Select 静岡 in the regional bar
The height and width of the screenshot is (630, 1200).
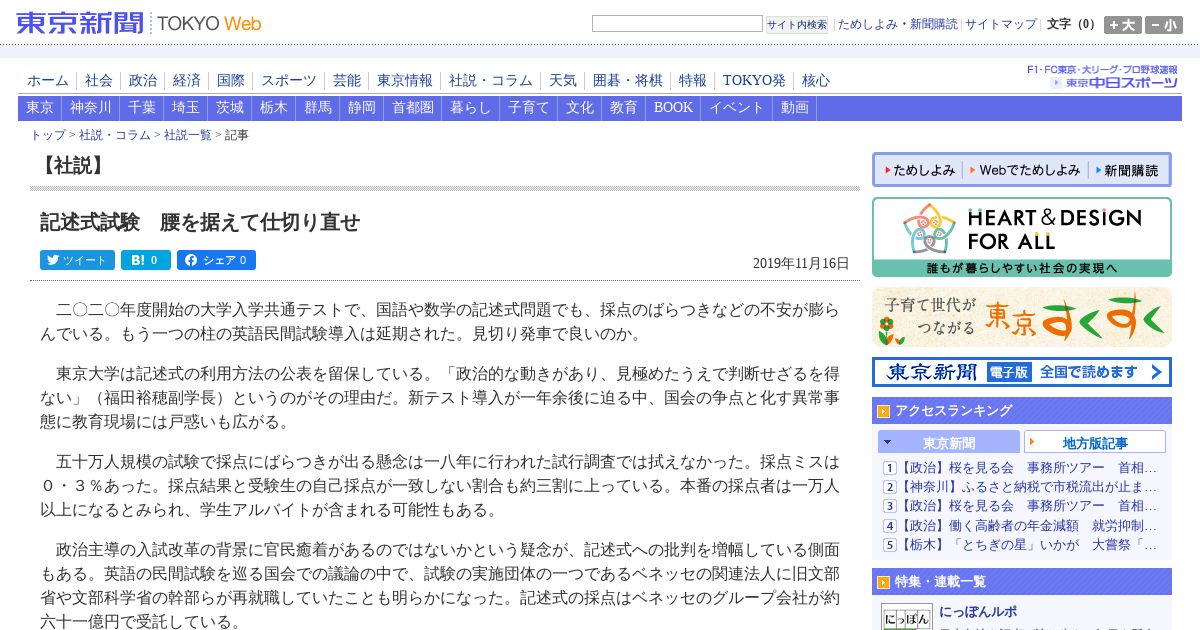click(362, 108)
